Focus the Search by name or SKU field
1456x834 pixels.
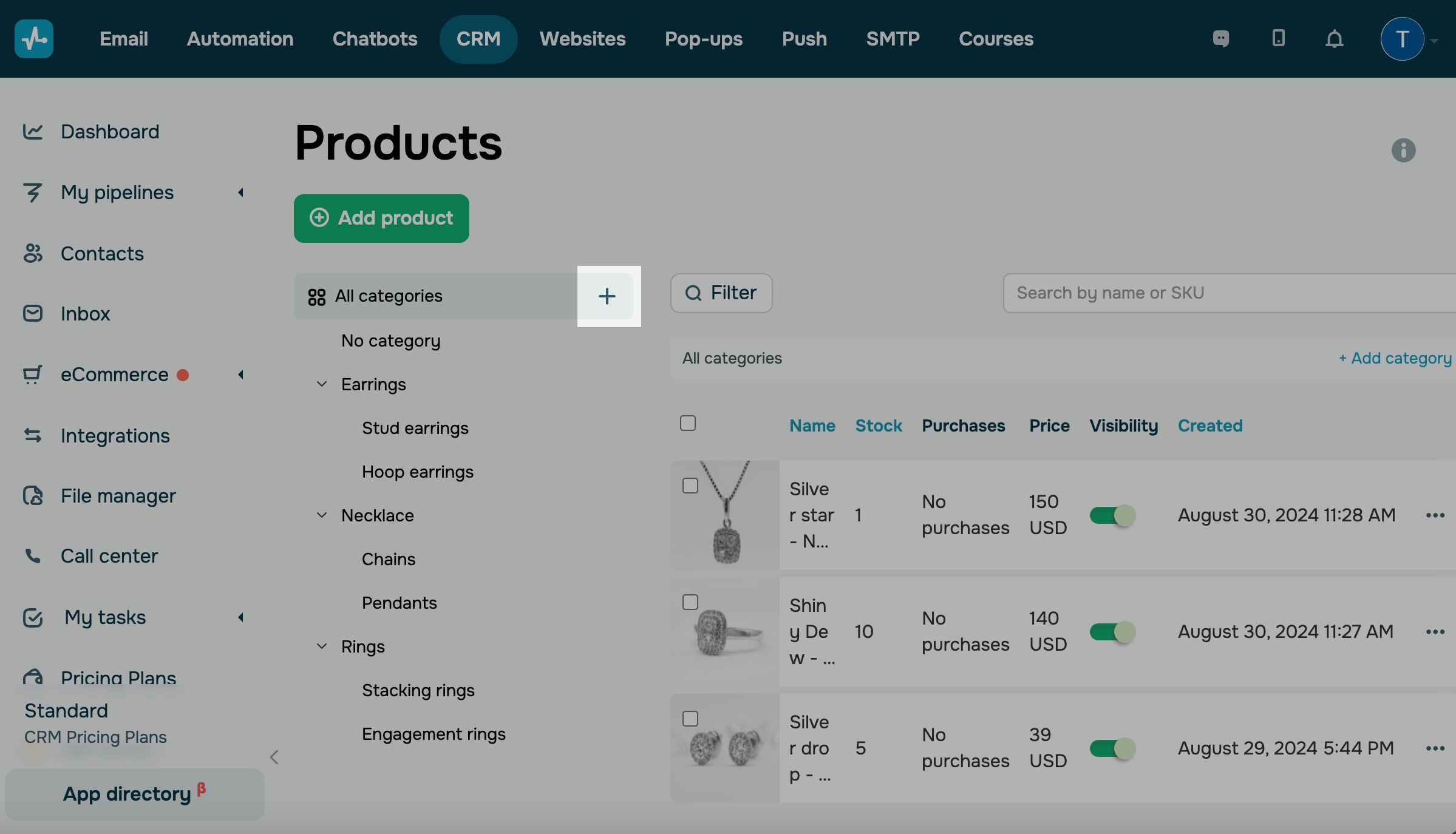pyautogui.click(x=1226, y=293)
